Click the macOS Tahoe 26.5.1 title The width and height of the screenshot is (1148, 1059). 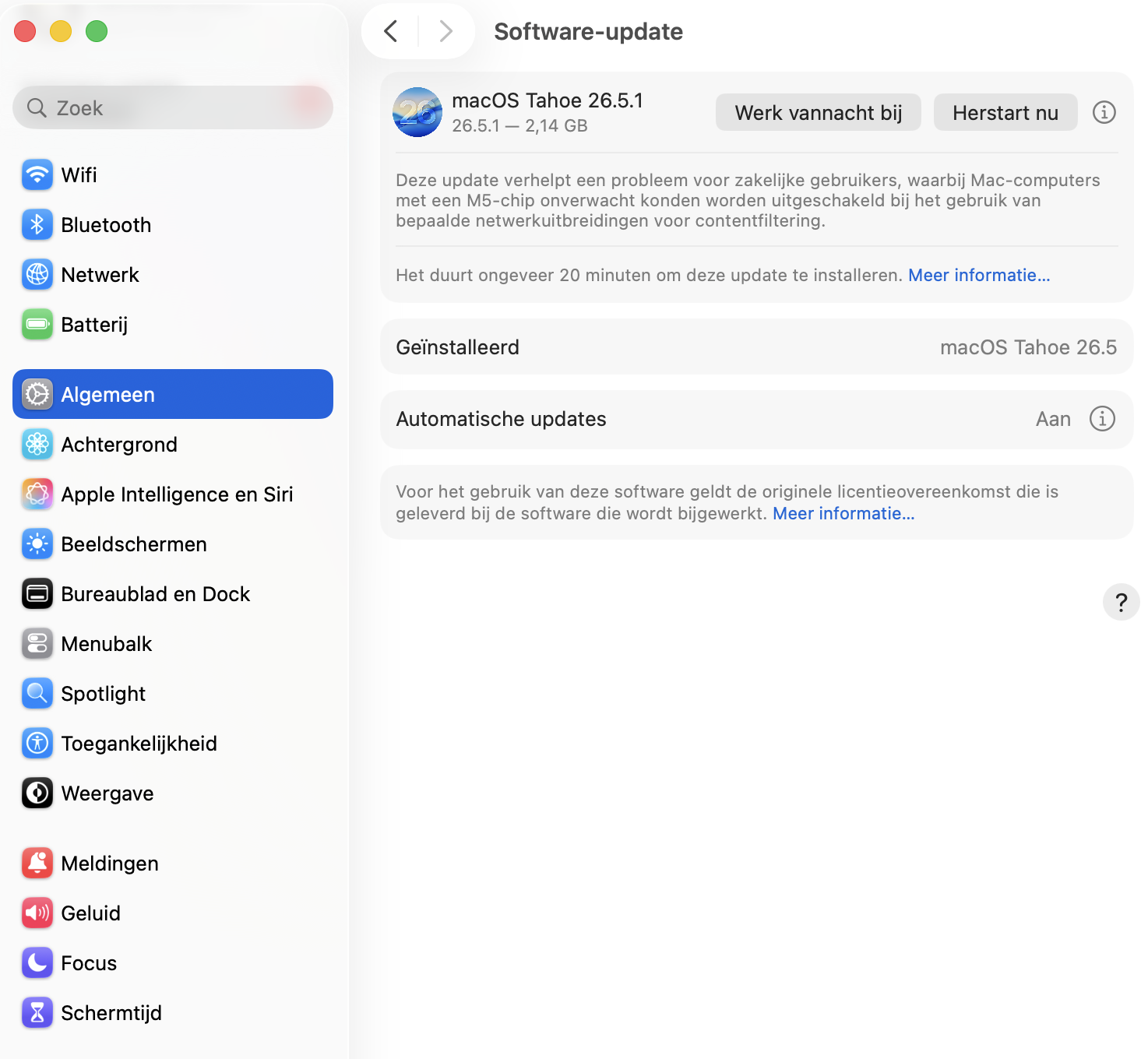click(x=548, y=100)
